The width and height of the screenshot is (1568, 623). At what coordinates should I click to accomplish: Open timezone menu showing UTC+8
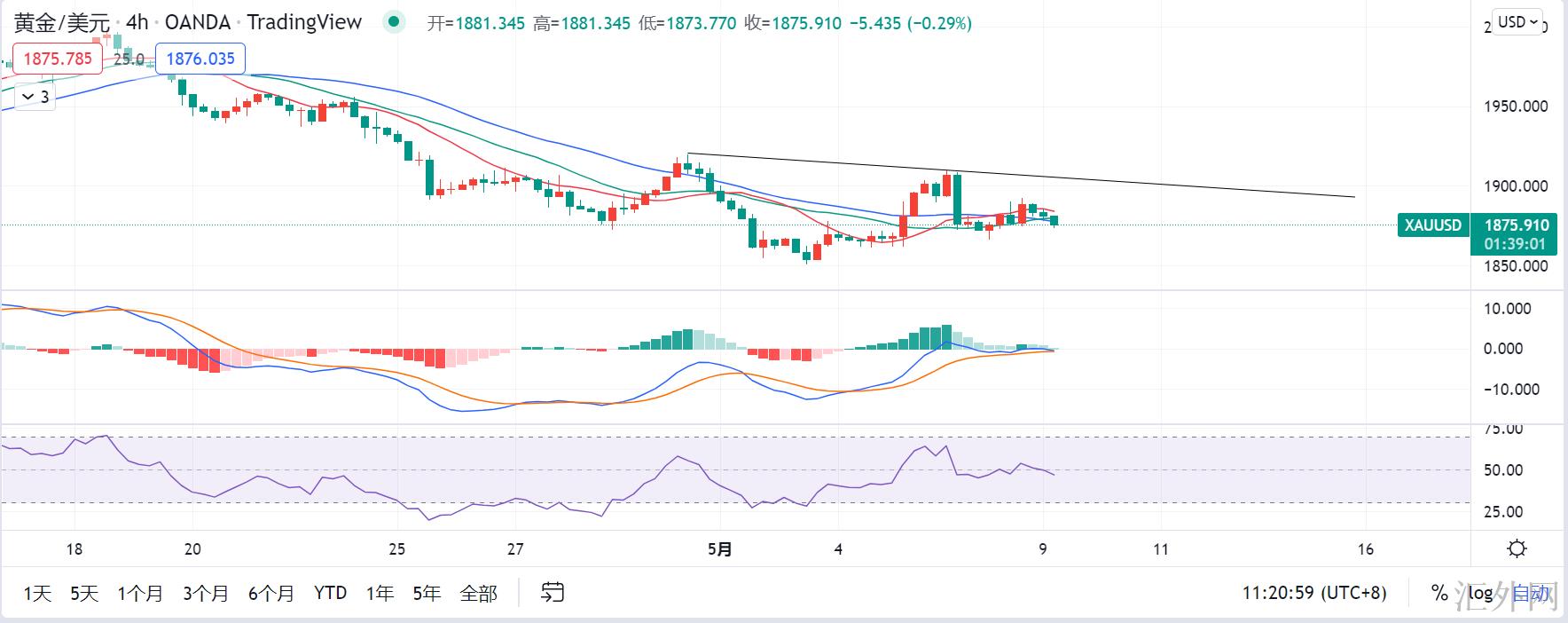pos(1313,593)
